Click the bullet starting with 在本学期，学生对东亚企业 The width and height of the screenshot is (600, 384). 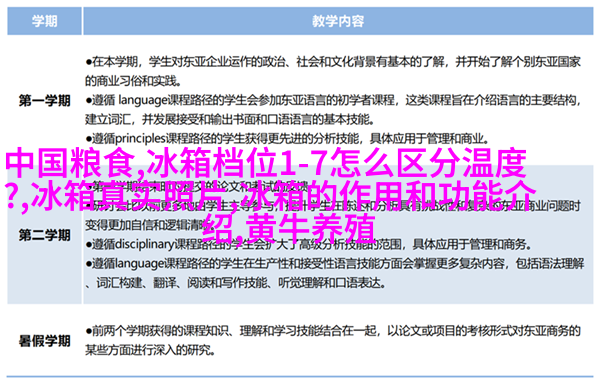tap(333, 61)
